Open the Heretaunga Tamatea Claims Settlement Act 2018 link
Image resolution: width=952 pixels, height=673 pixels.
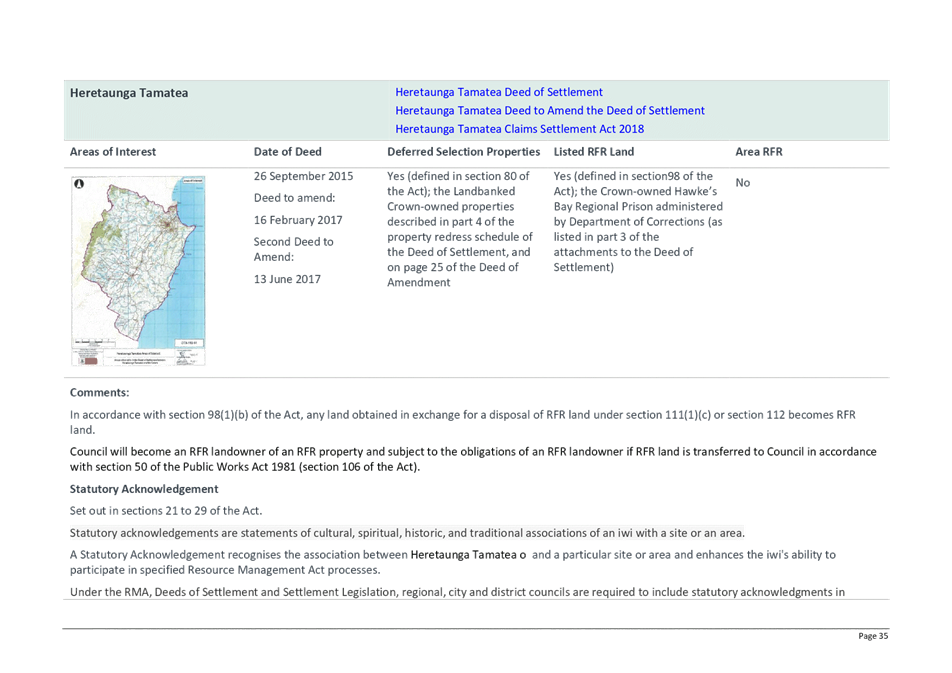point(519,129)
